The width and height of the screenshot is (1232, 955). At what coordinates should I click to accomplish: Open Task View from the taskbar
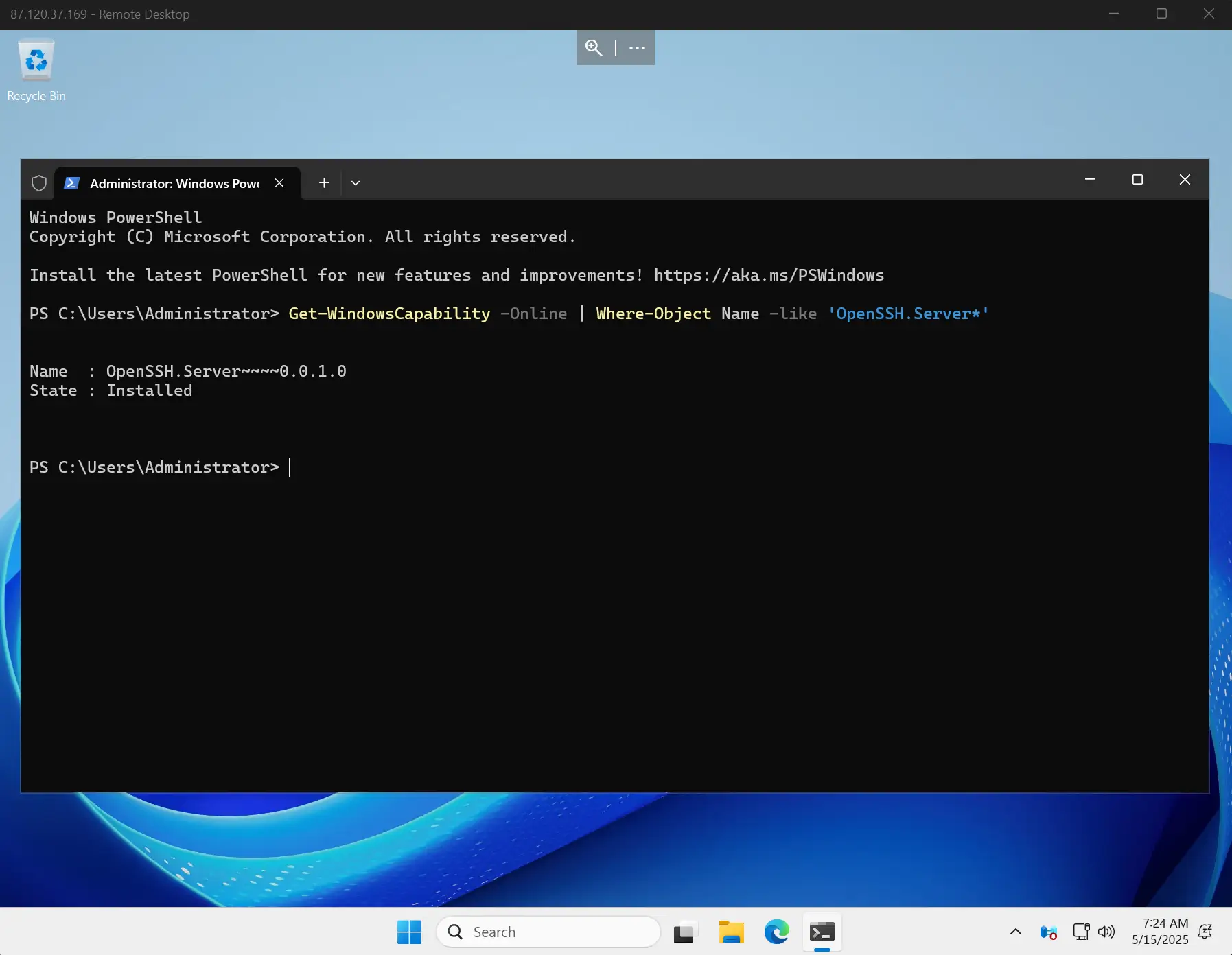pos(684,932)
